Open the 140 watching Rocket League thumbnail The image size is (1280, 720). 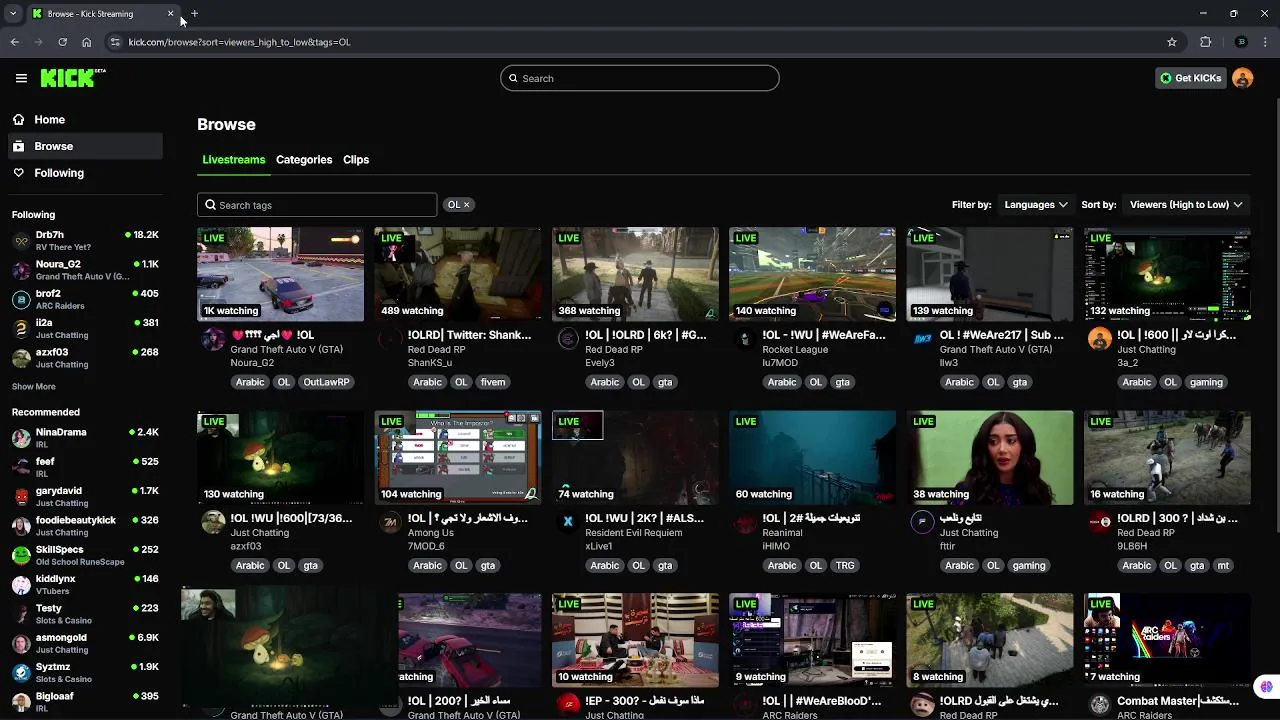pos(812,274)
